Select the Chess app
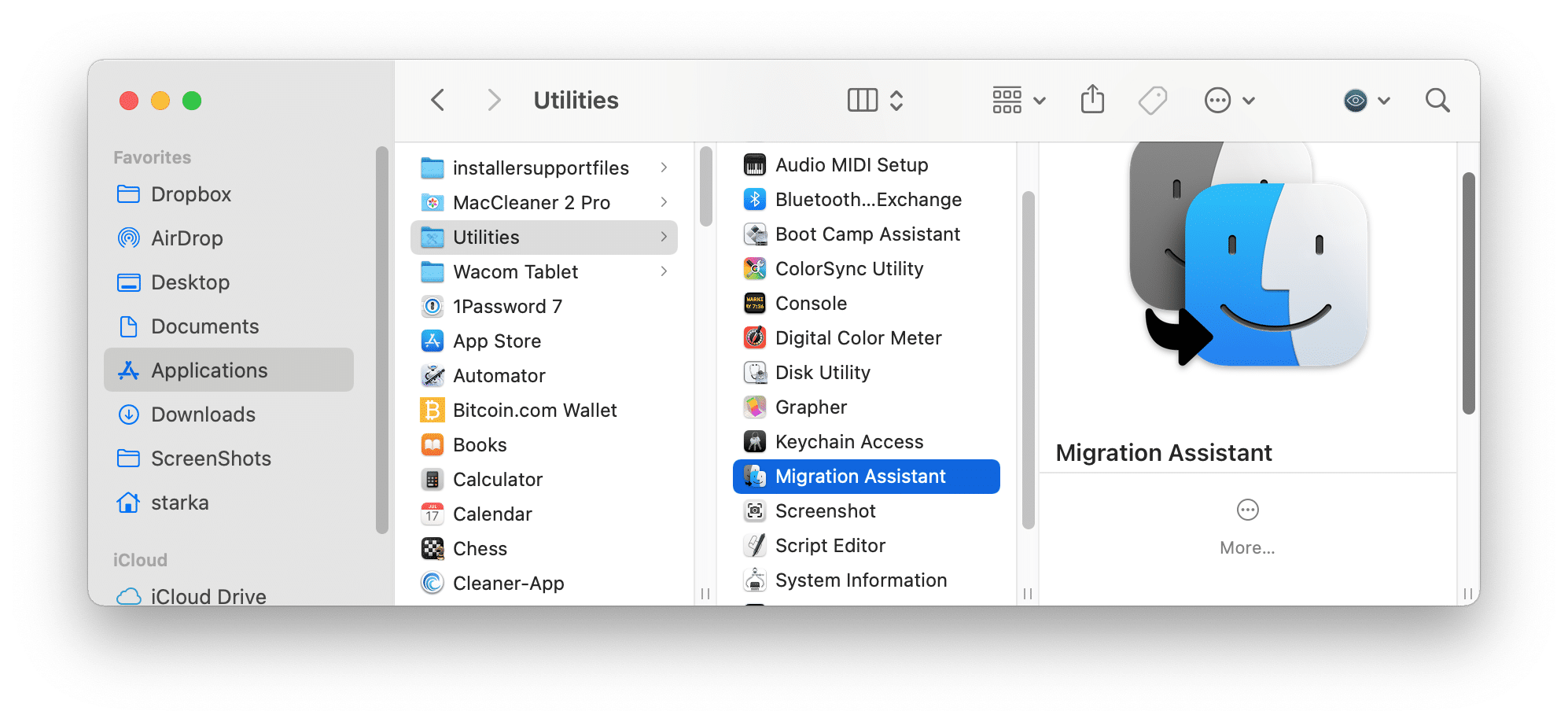1568x722 pixels. coord(544,549)
